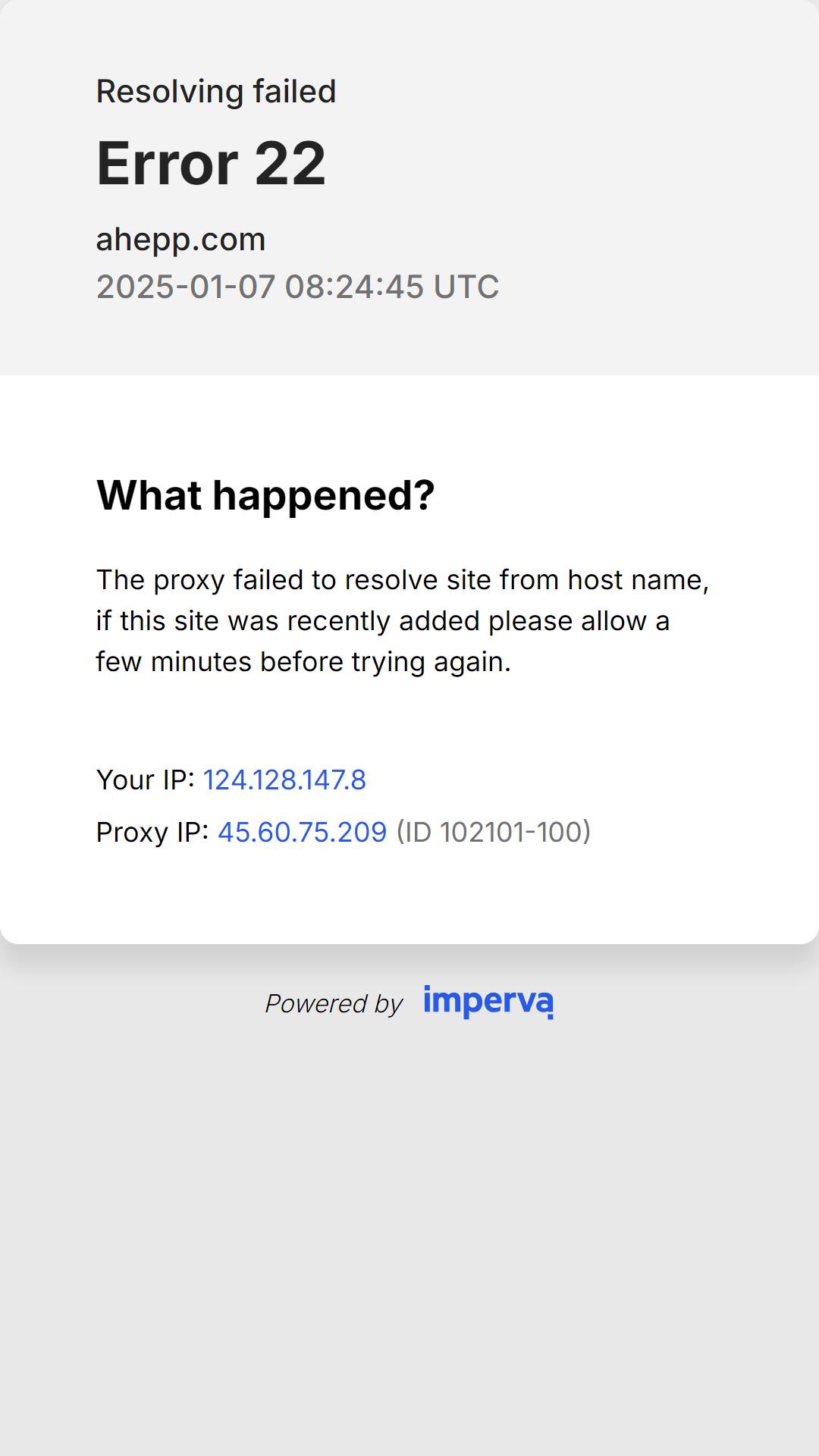Click the Error 22 heading
This screenshot has width=819, height=1456.
[x=211, y=163]
